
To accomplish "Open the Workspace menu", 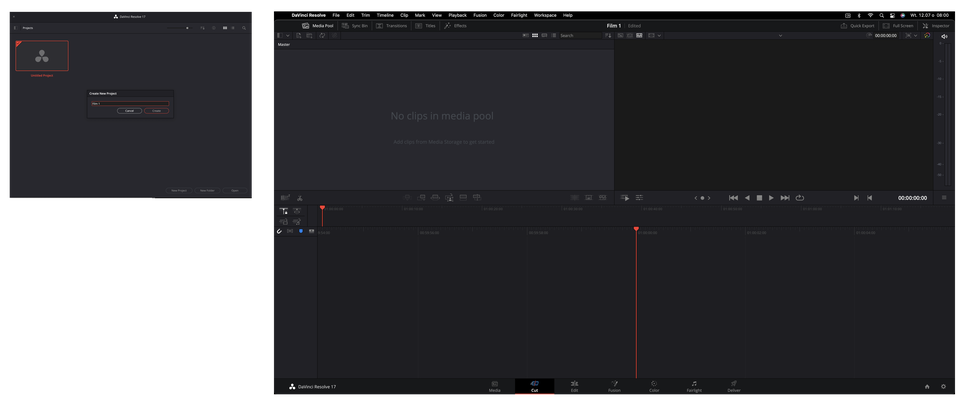I will (x=545, y=15).
